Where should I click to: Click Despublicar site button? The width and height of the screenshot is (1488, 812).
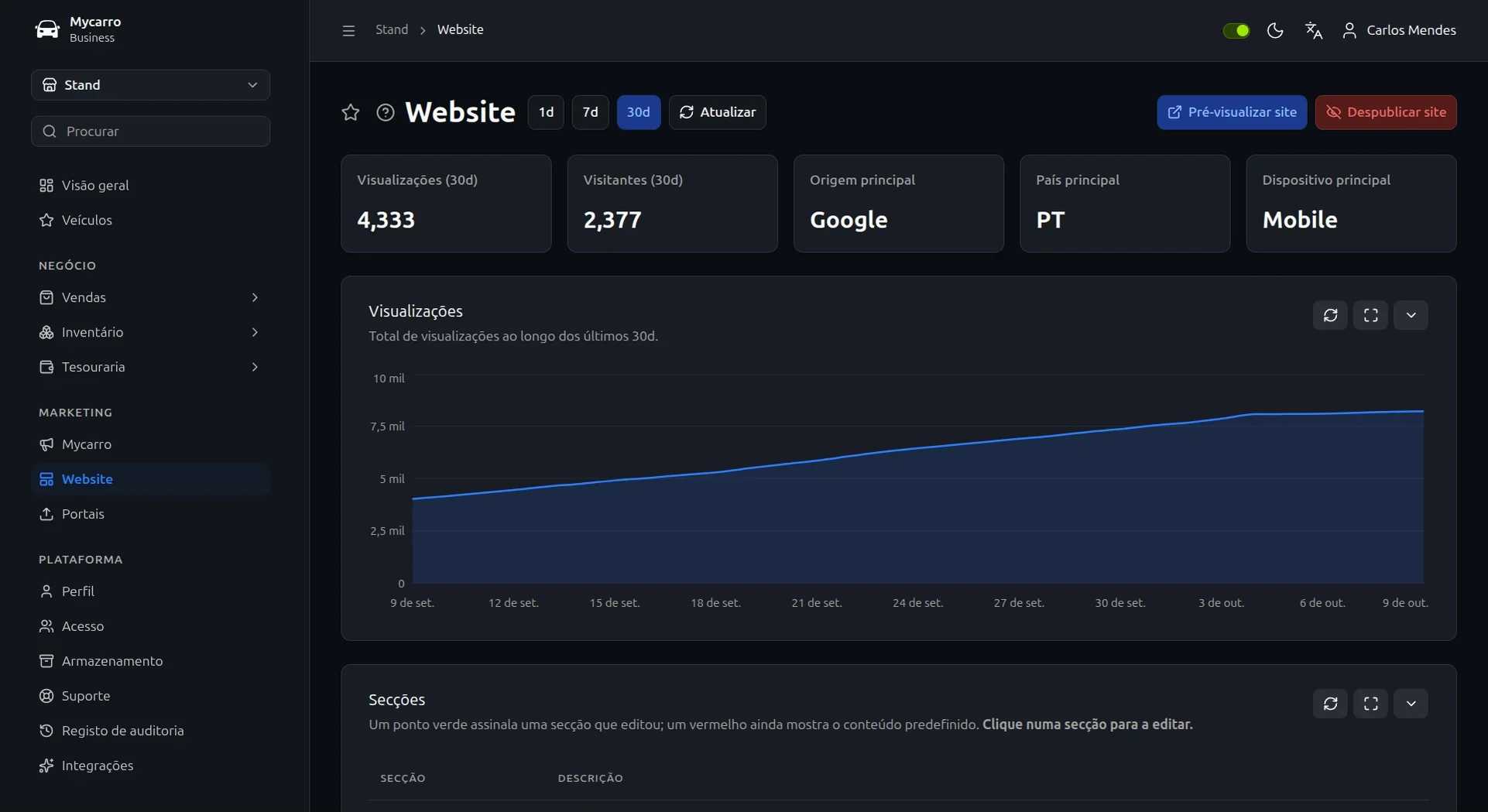[1386, 112]
